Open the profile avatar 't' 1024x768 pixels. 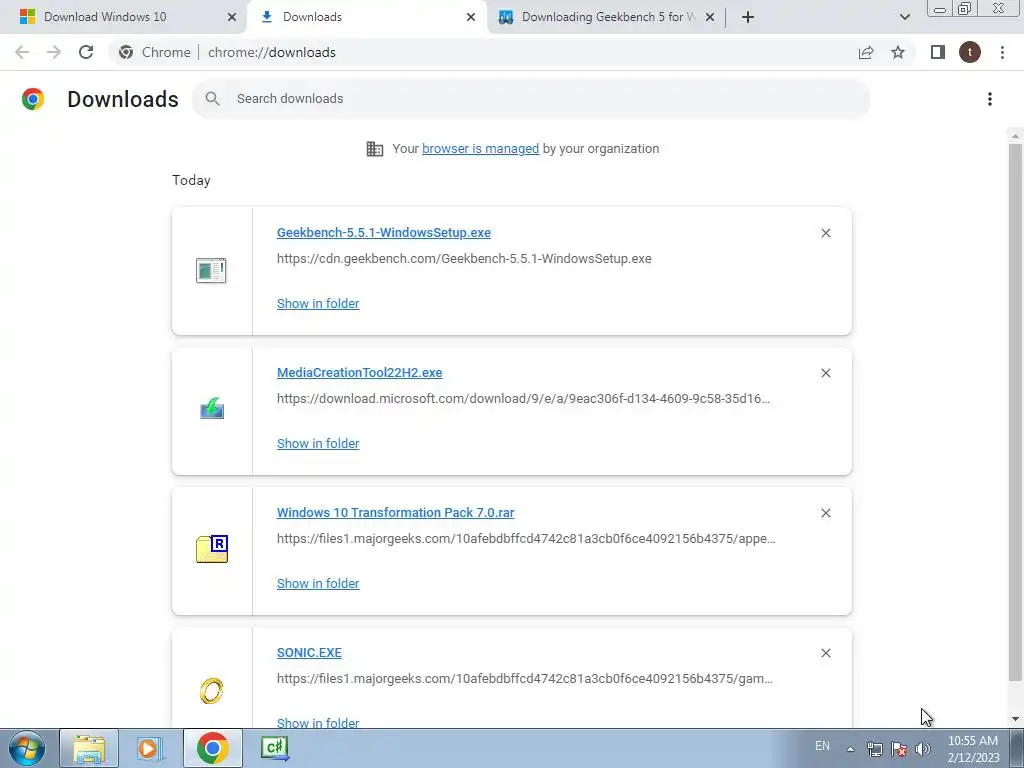(970, 52)
